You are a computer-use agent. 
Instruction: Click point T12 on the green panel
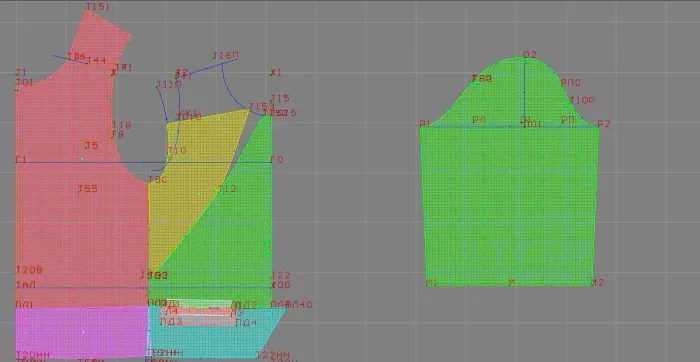pos(227,189)
